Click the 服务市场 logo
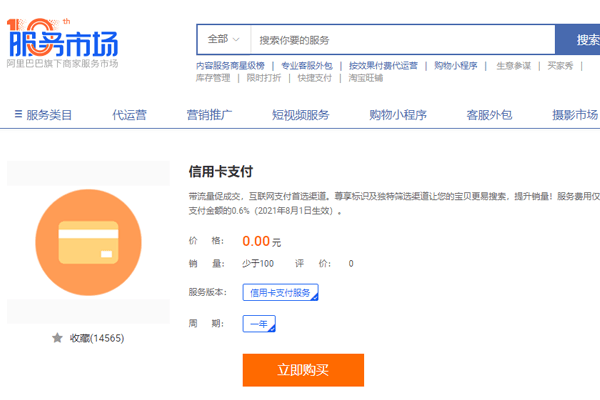Screen dimensions: 600x400 tap(62, 45)
